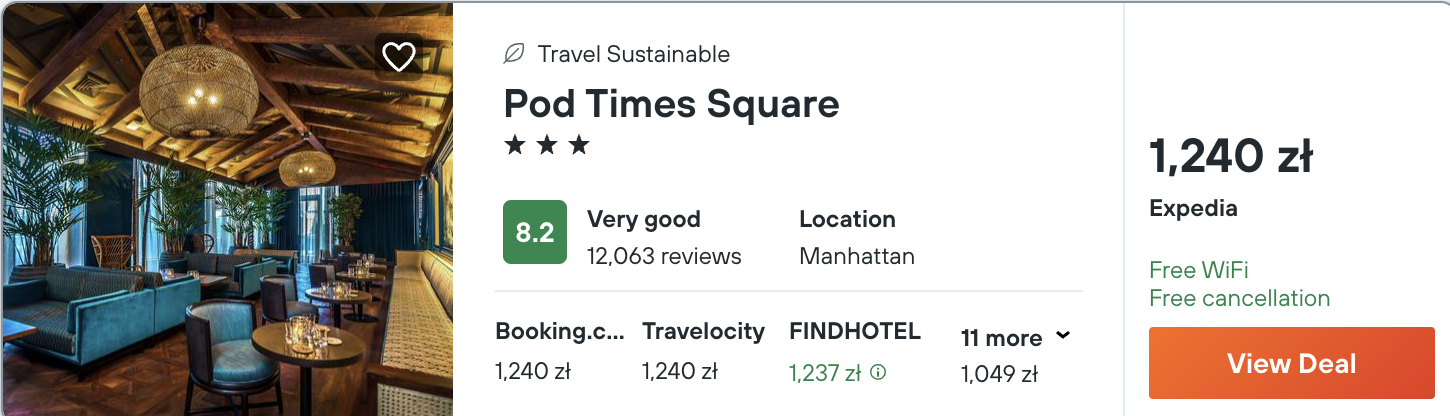Click the Very good rating label
1450x416 pixels.
(x=643, y=219)
